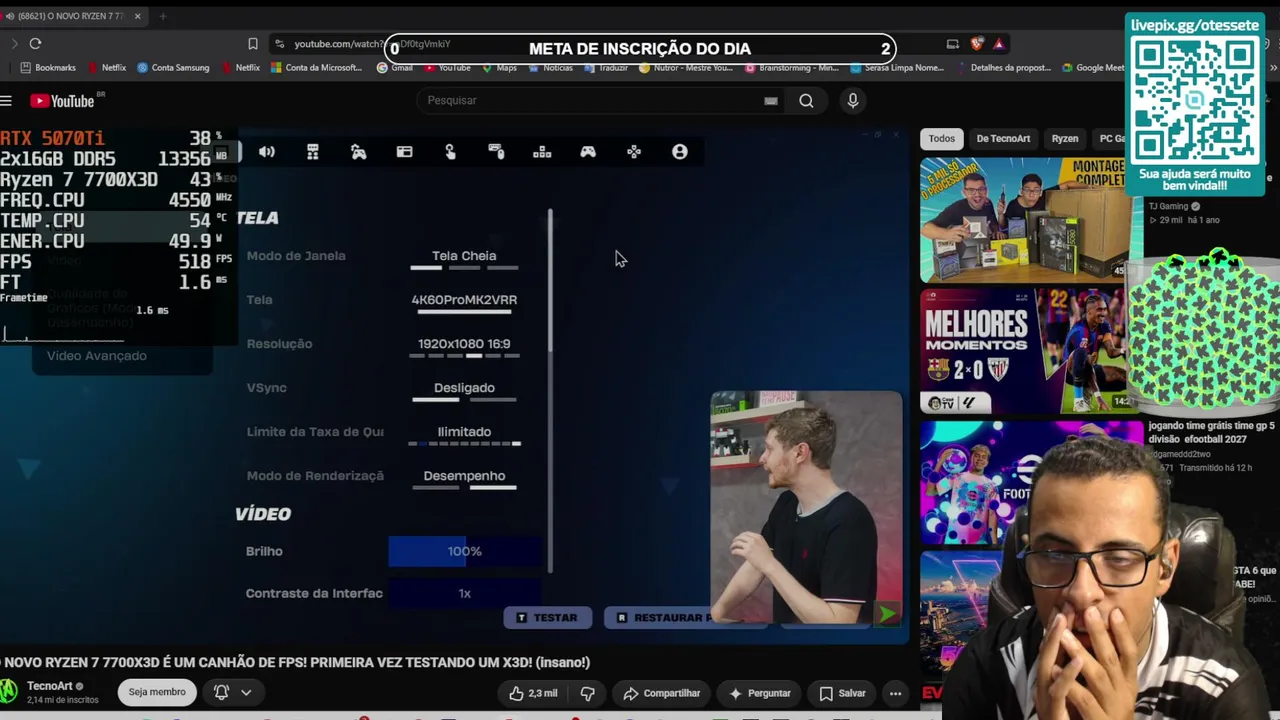The height and width of the screenshot is (720, 1280).
Task: Bookmark this page from the address bar
Action: 253,44
